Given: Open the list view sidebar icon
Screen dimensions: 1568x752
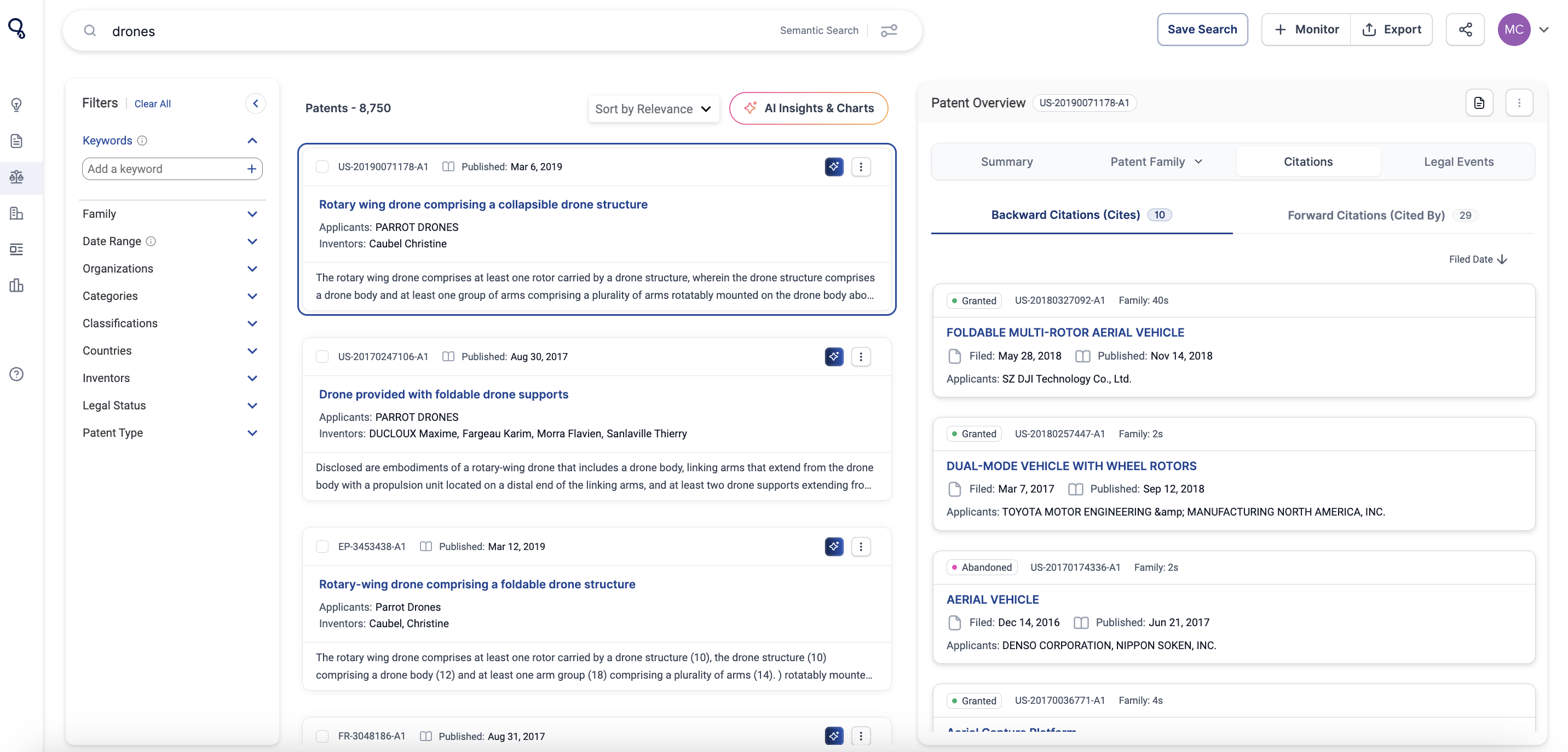Looking at the screenshot, I should 16,249.
